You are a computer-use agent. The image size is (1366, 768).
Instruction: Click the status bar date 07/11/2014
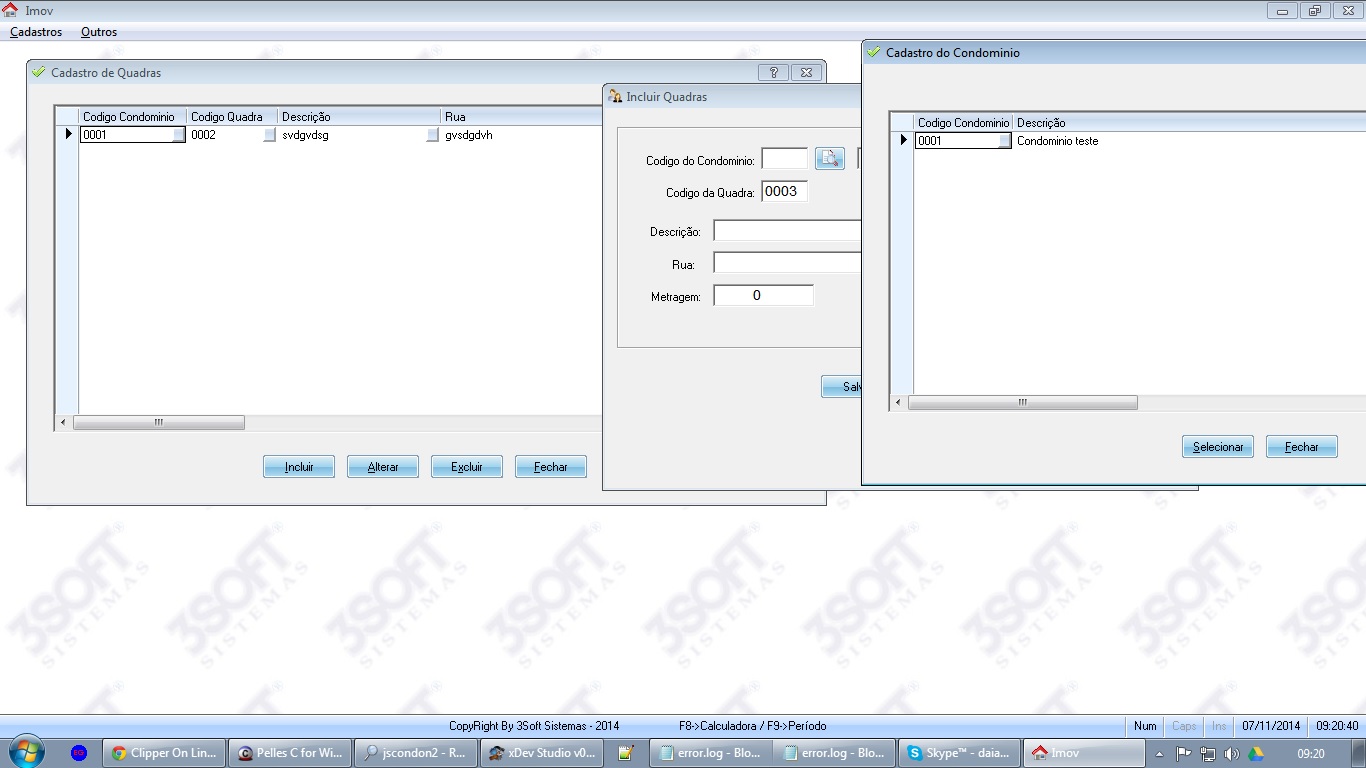pyautogui.click(x=1271, y=726)
